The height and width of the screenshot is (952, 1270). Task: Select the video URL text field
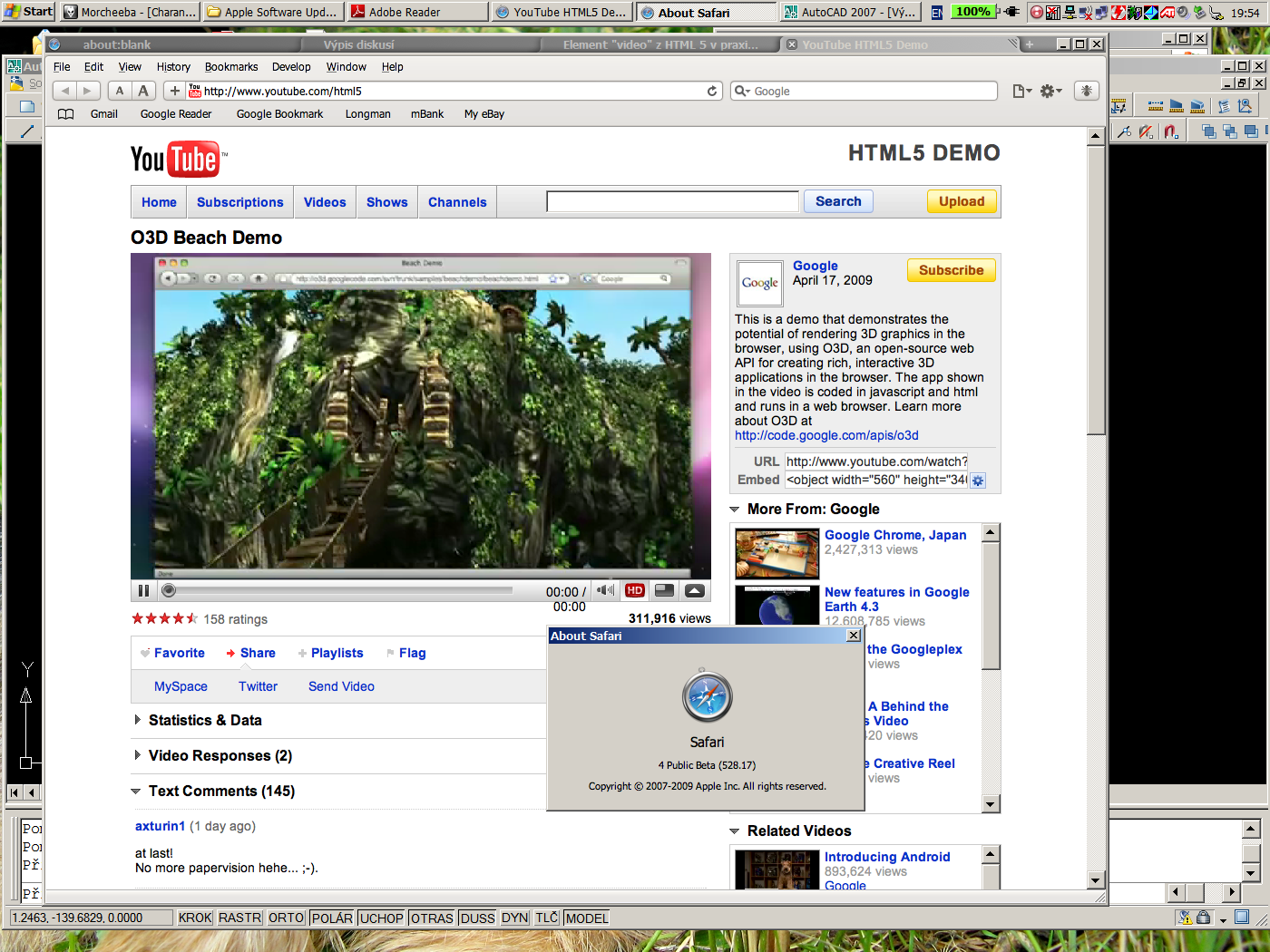[x=876, y=461]
